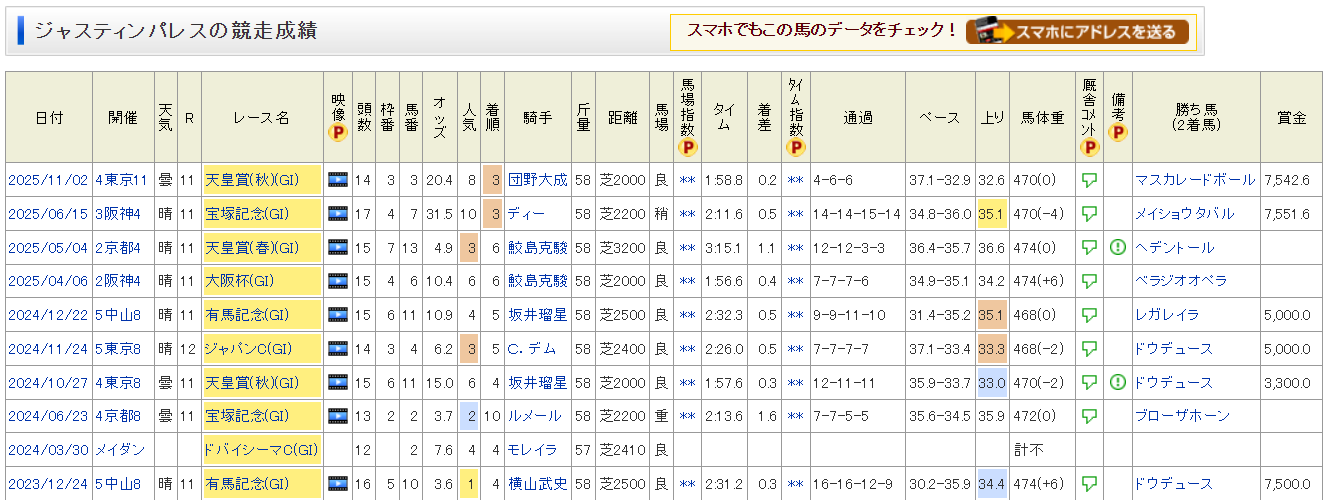This screenshot has width=1339, height=500.
Task: Click premium P icon under タイム指数 header
Action: tap(795, 148)
